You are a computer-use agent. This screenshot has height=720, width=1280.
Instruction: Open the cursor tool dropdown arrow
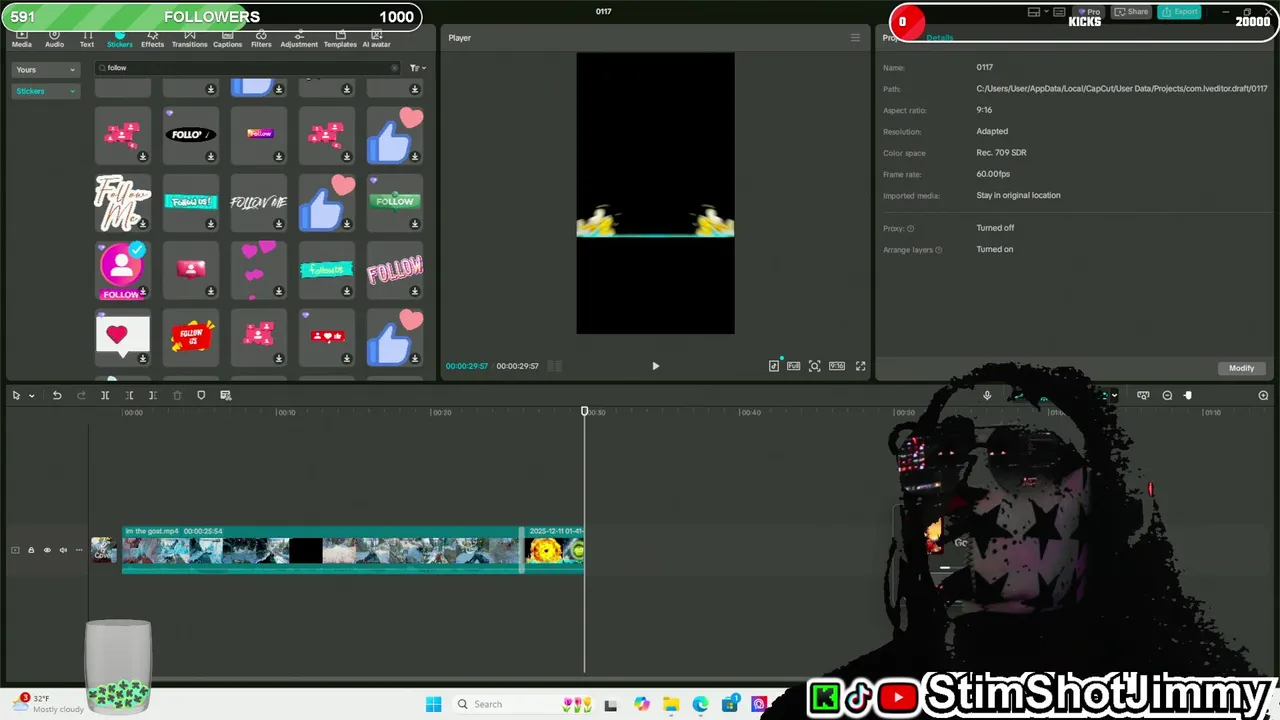31,396
